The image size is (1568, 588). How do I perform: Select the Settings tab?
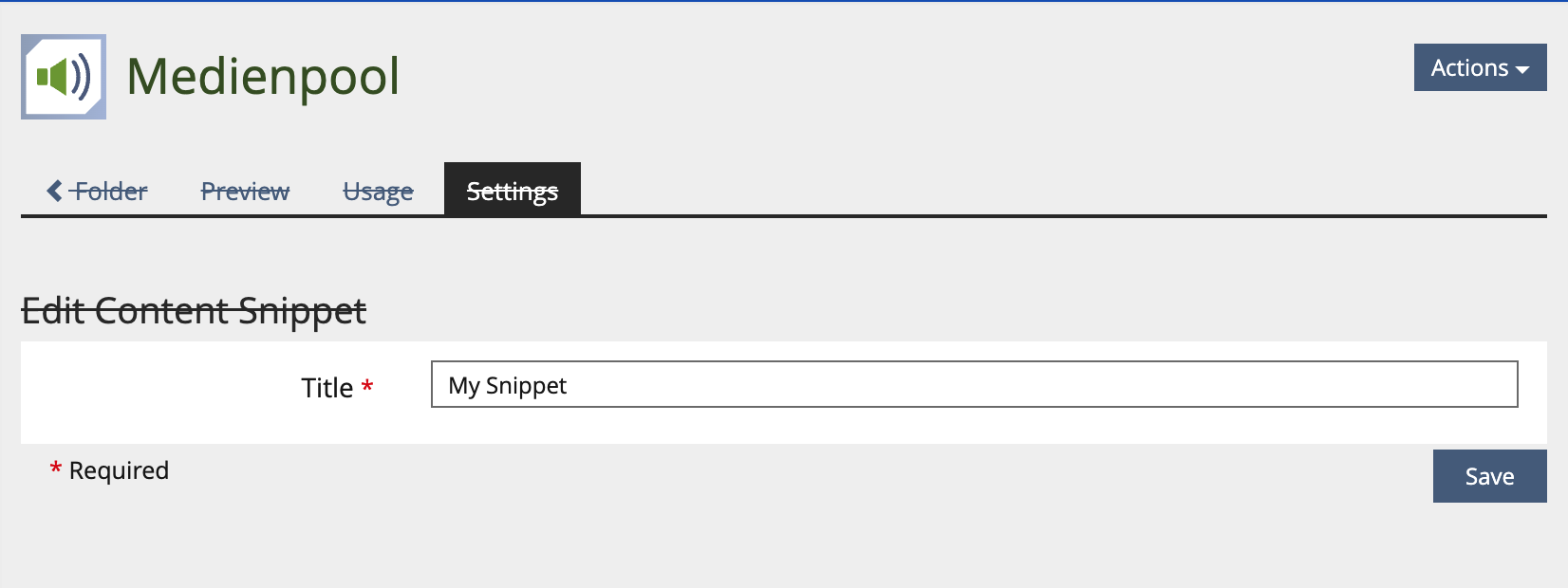point(512,191)
